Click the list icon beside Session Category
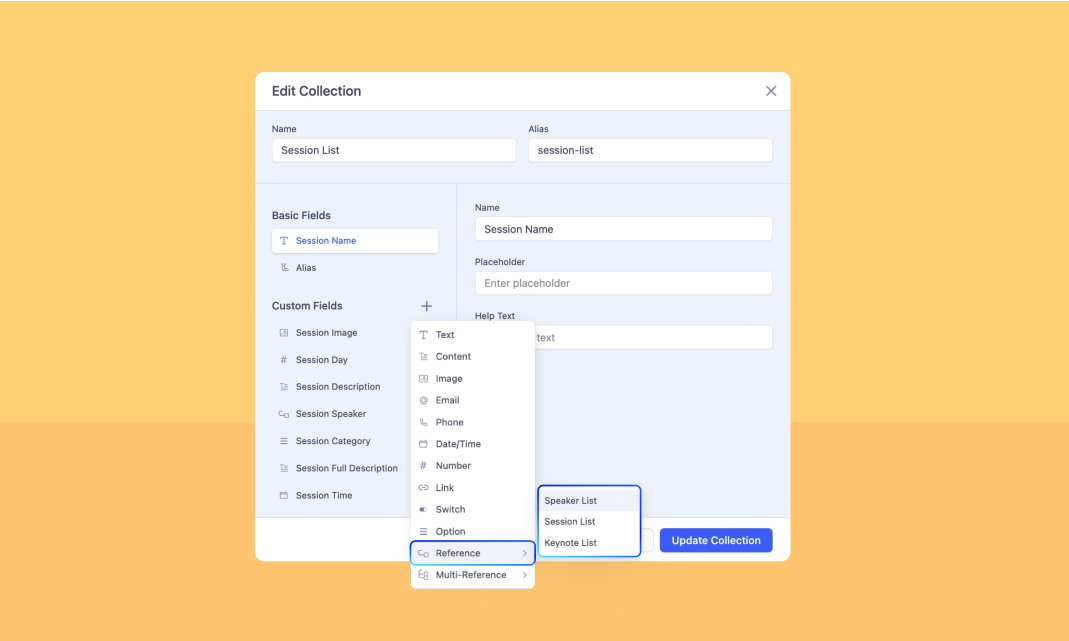This screenshot has height=641, width=1069. [284, 441]
